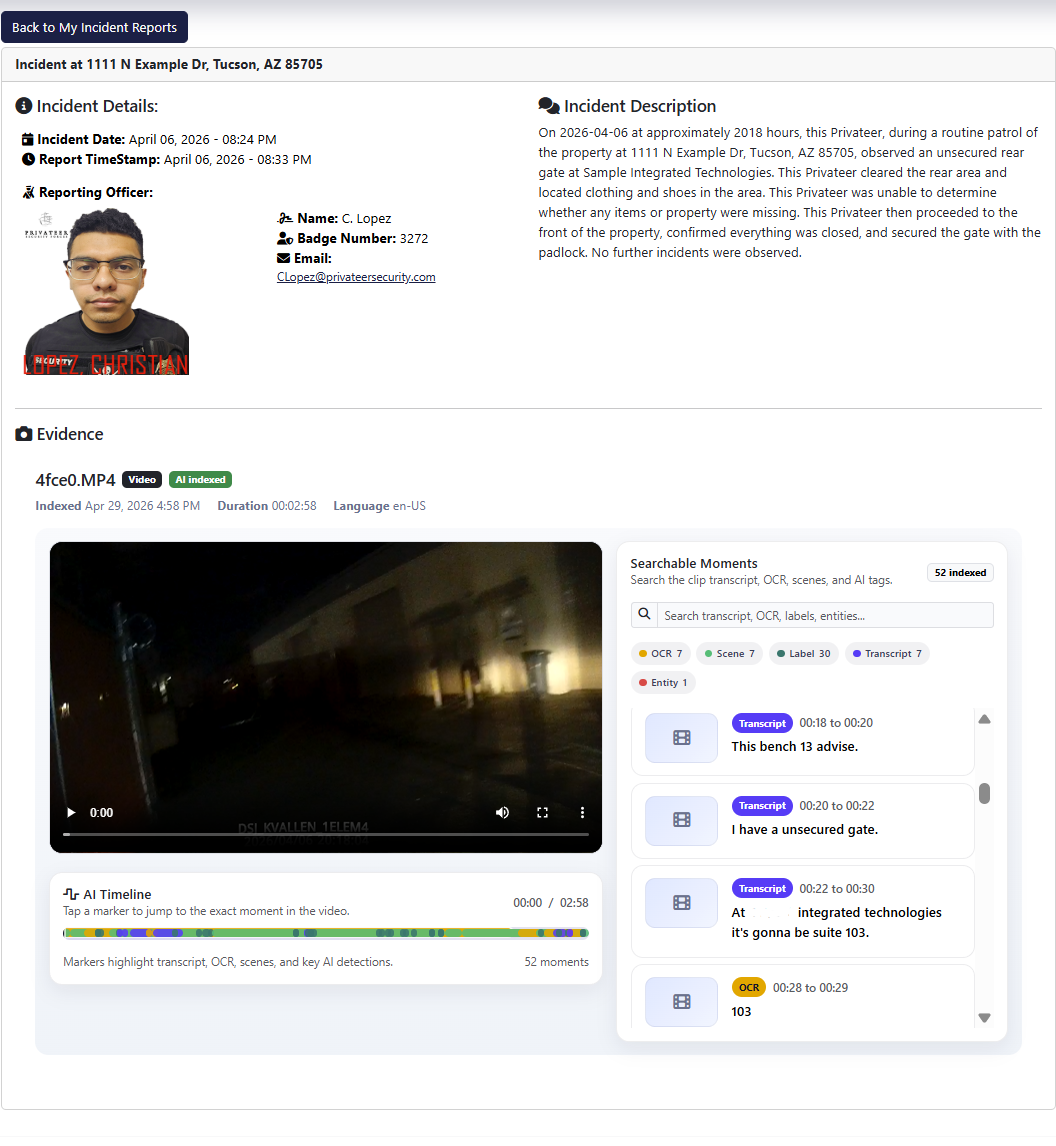Toggle the Entity 1 filter chip

[x=663, y=682]
